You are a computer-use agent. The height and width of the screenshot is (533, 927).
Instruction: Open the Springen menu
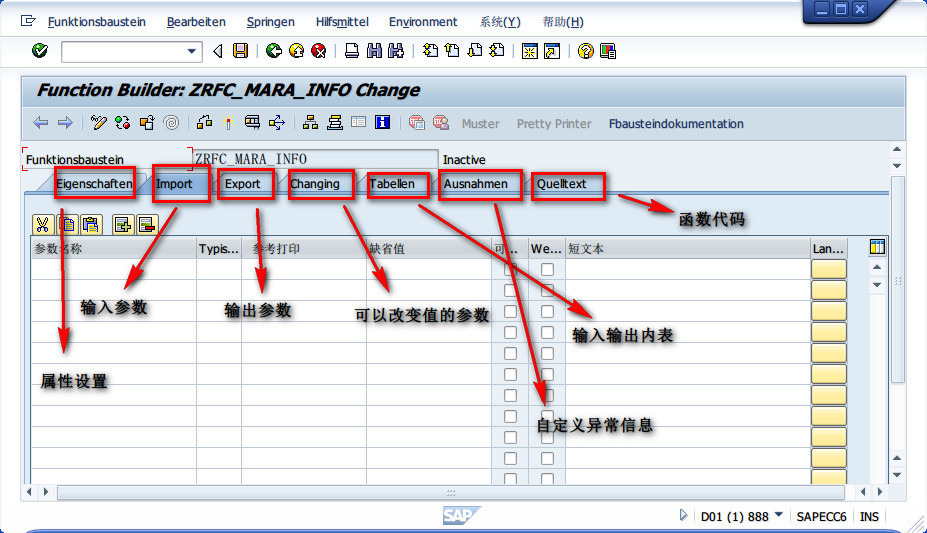click(271, 22)
